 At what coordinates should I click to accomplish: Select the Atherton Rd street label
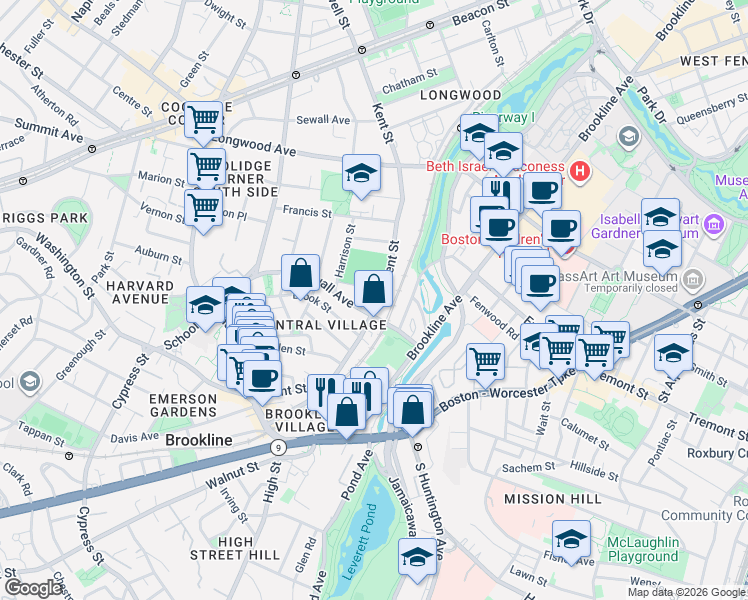pyautogui.click(x=54, y=105)
